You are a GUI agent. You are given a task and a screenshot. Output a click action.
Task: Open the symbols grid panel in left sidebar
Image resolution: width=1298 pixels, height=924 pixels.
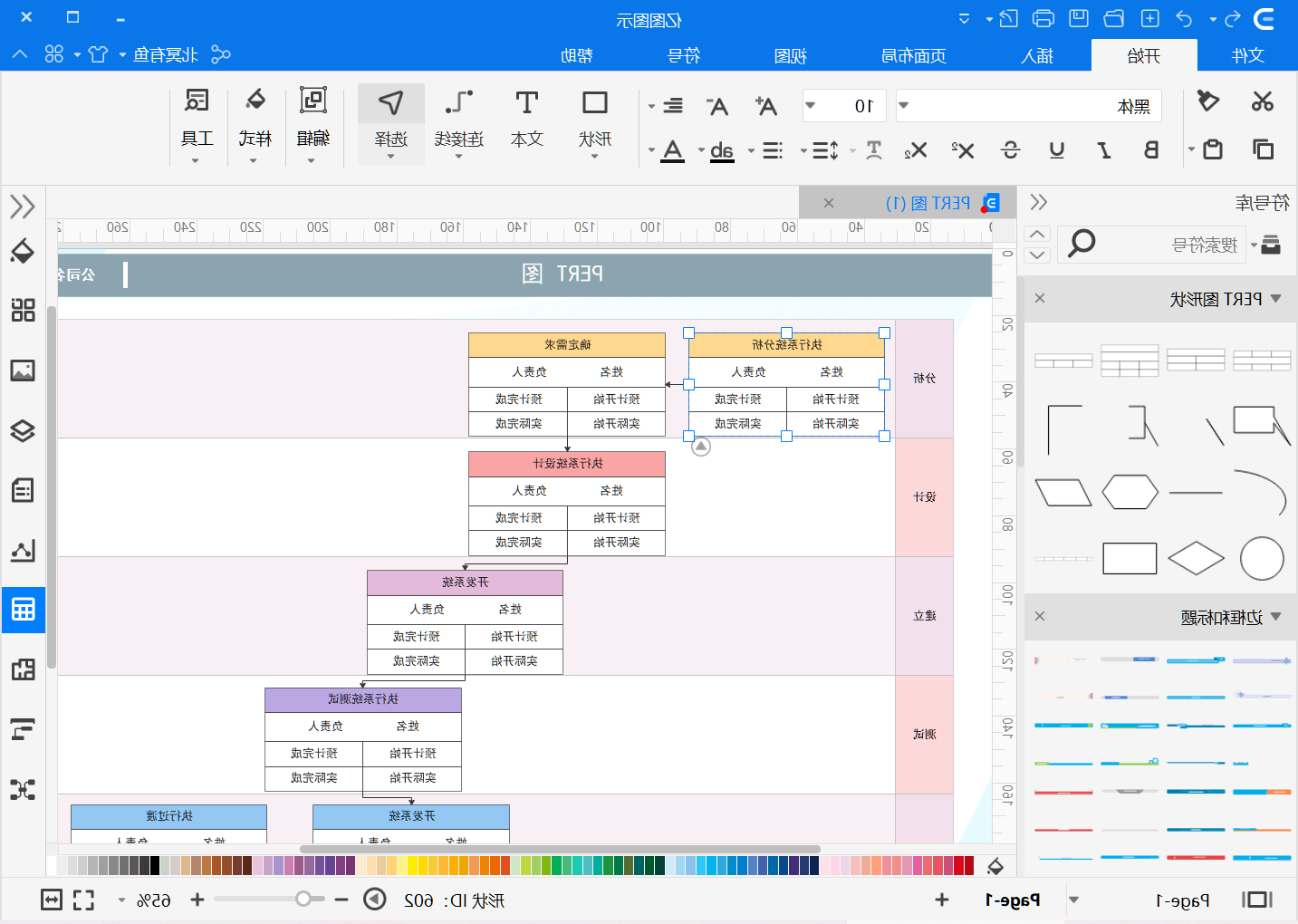pyautogui.click(x=23, y=310)
